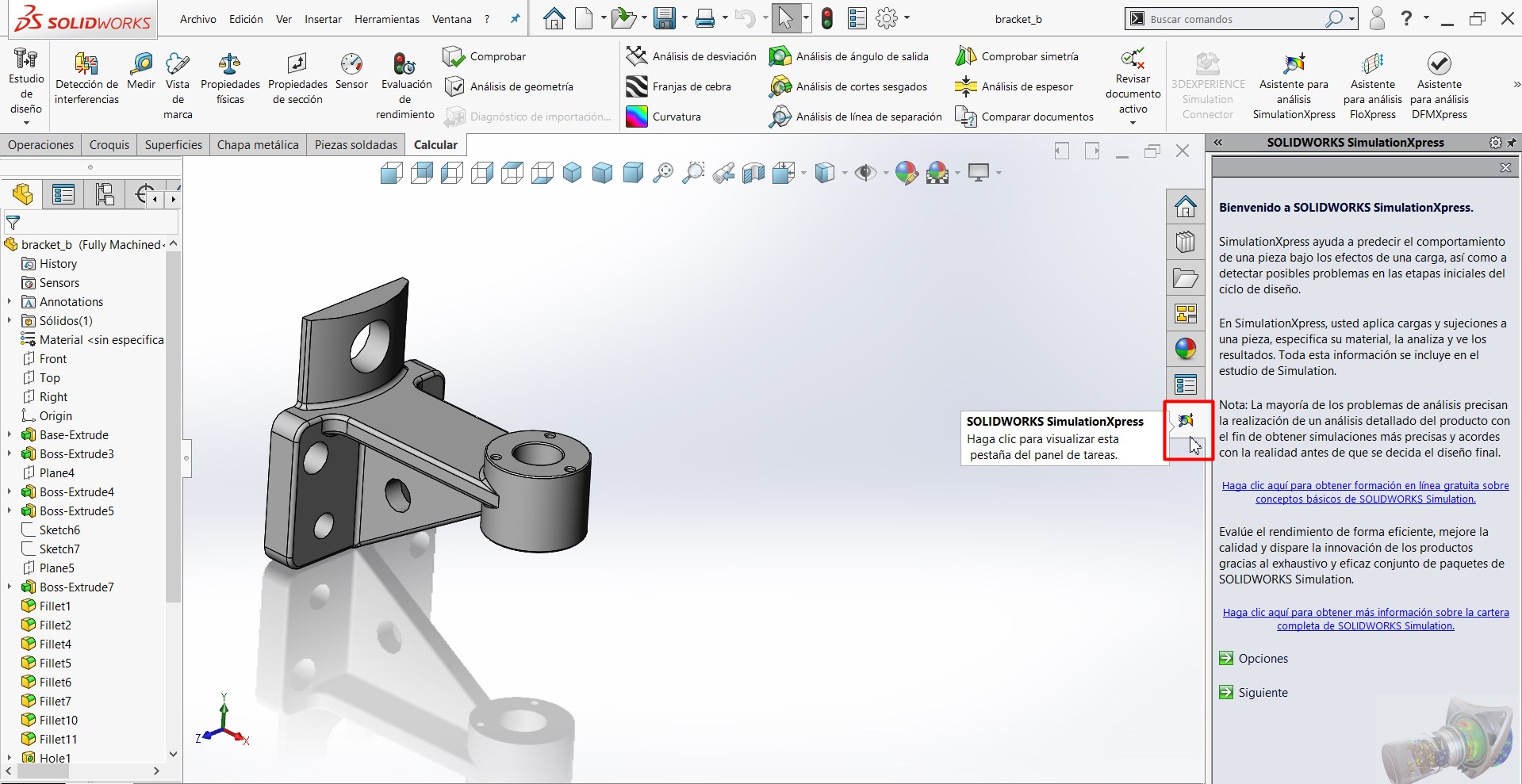Image resolution: width=1522 pixels, height=784 pixels.
Task: Toggle Franjas de cebra display
Action: pyautogui.click(x=678, y=86)
